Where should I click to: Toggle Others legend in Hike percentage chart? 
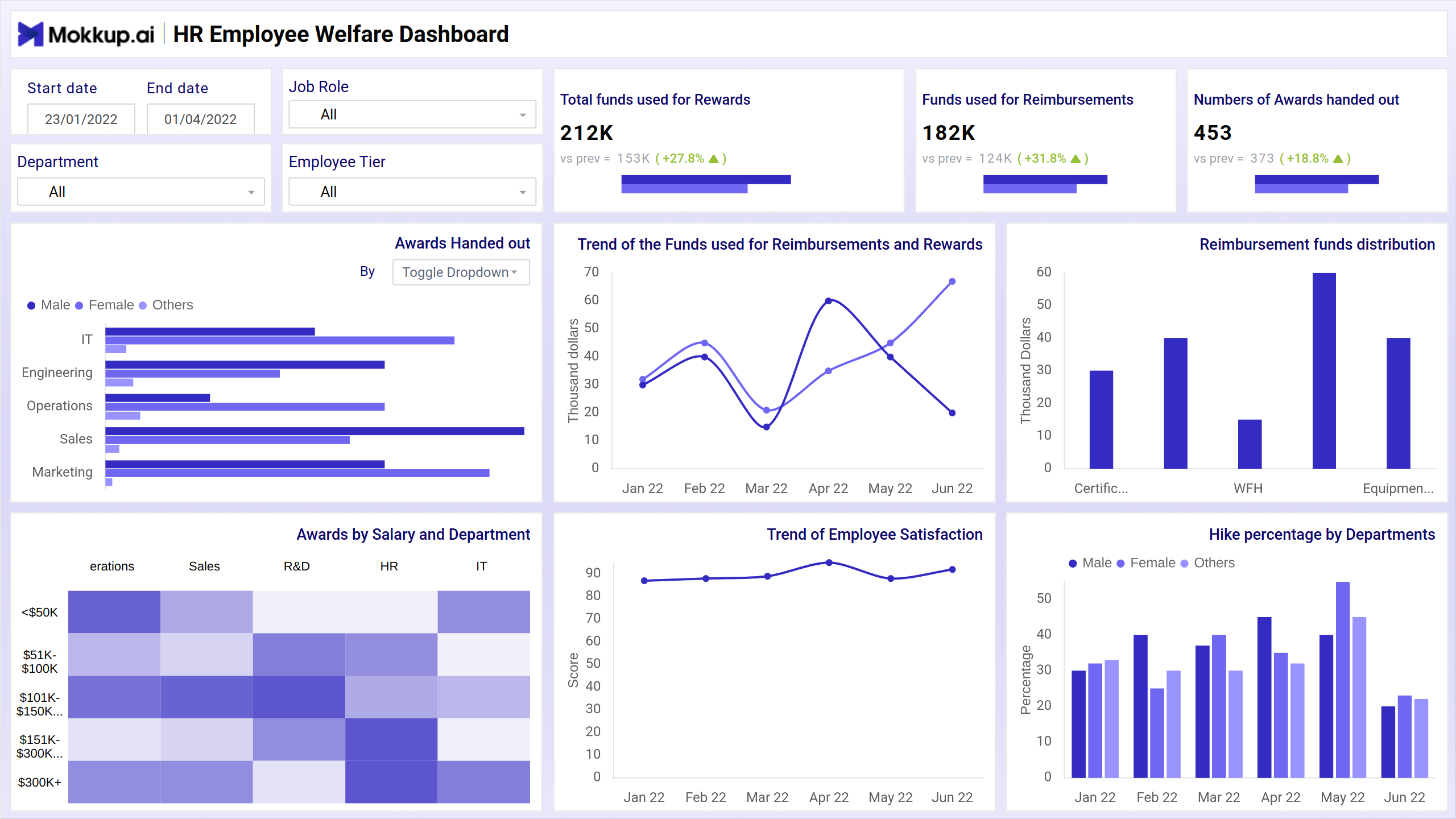click(x=1207, y=563)
